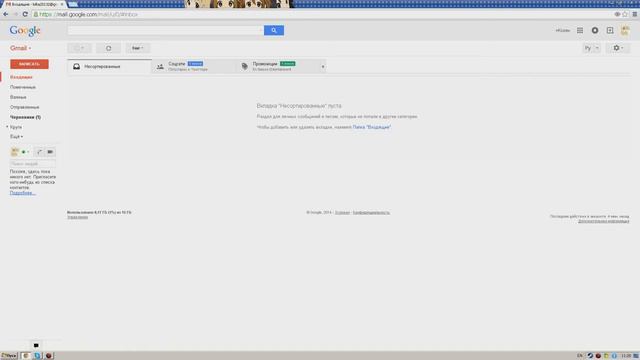Image resolution: width=640 pixels, height=360 pixels.
Task: Open the Sent (Отправленные) folder
Action: tap(24, 107)
